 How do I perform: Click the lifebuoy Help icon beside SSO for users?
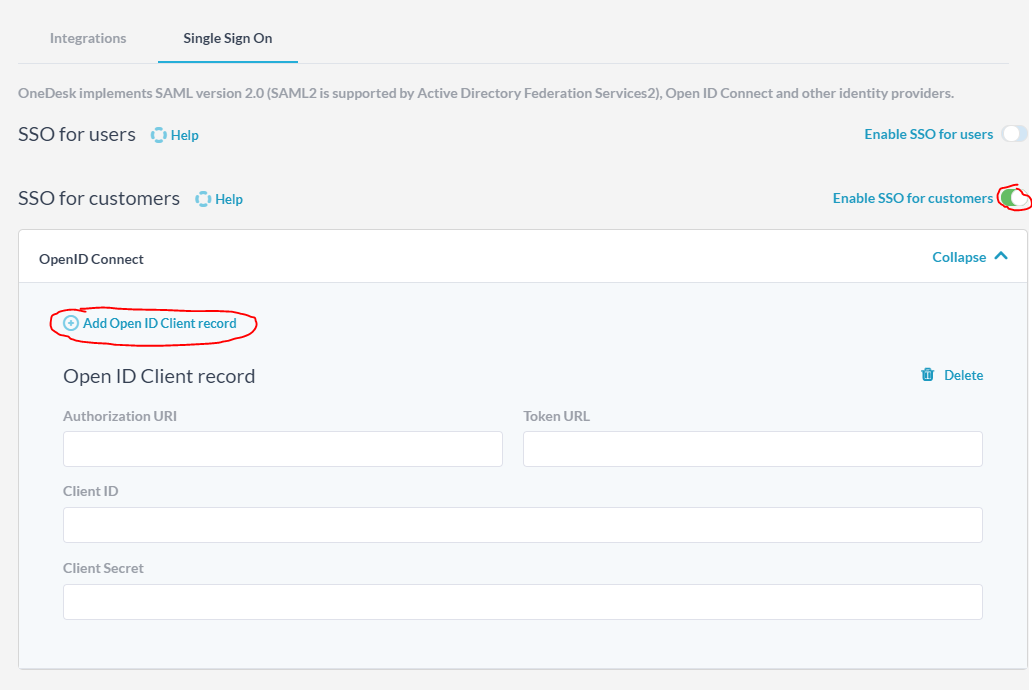click(158, 135)
